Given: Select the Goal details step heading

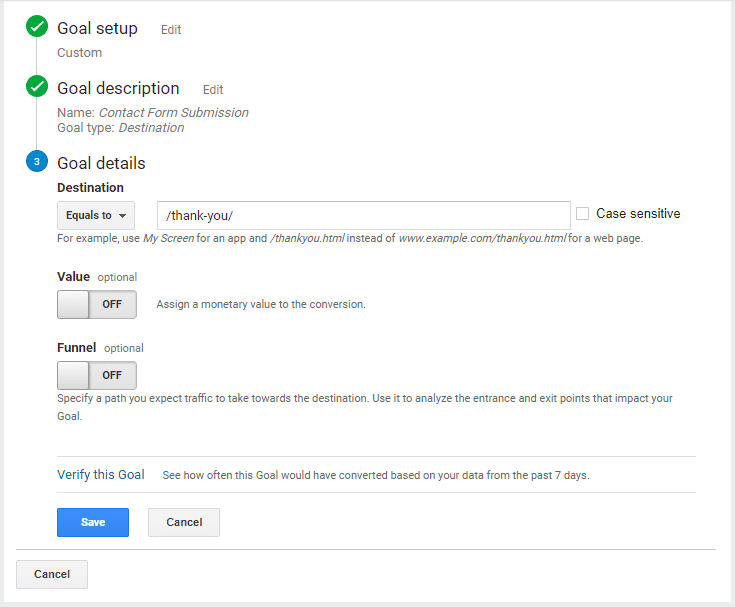Looking at the screenshot, I should click(x=101, y=163).
